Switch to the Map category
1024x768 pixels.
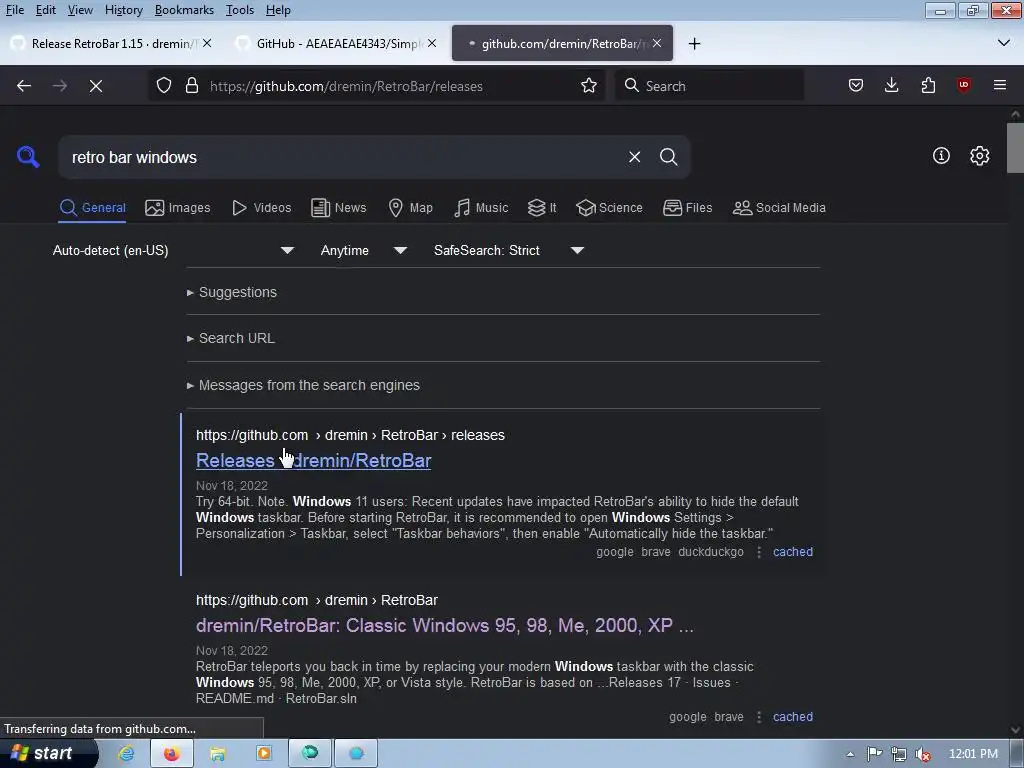(410, 208)
